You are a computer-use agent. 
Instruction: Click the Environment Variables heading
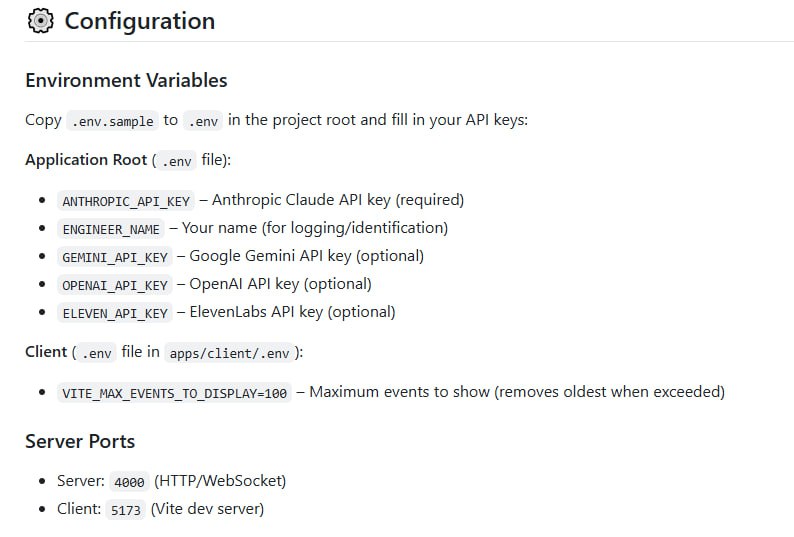tap(126, 80)
